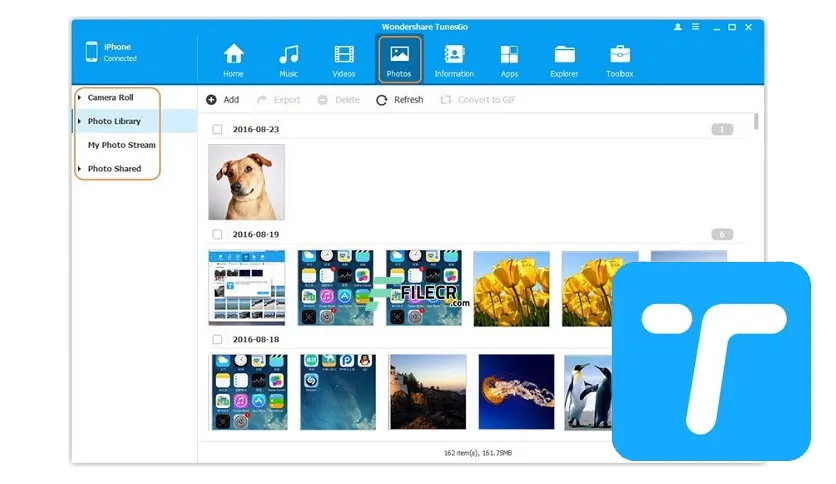Click the 162 item(s) status text
This screenshot has width=836, height=484.
click(478, 453)
